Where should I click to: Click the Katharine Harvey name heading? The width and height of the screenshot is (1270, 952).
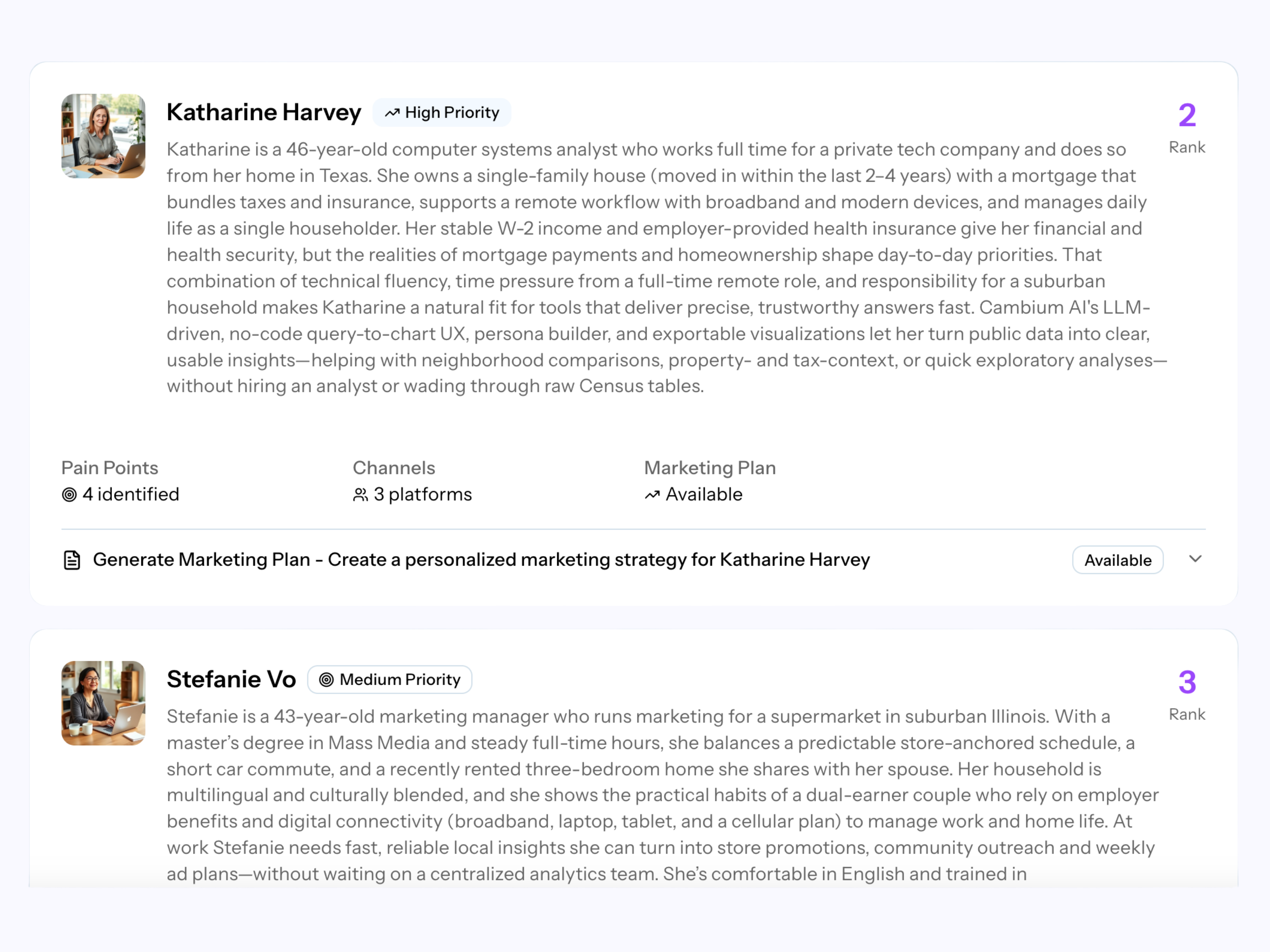tap(264, 113)
